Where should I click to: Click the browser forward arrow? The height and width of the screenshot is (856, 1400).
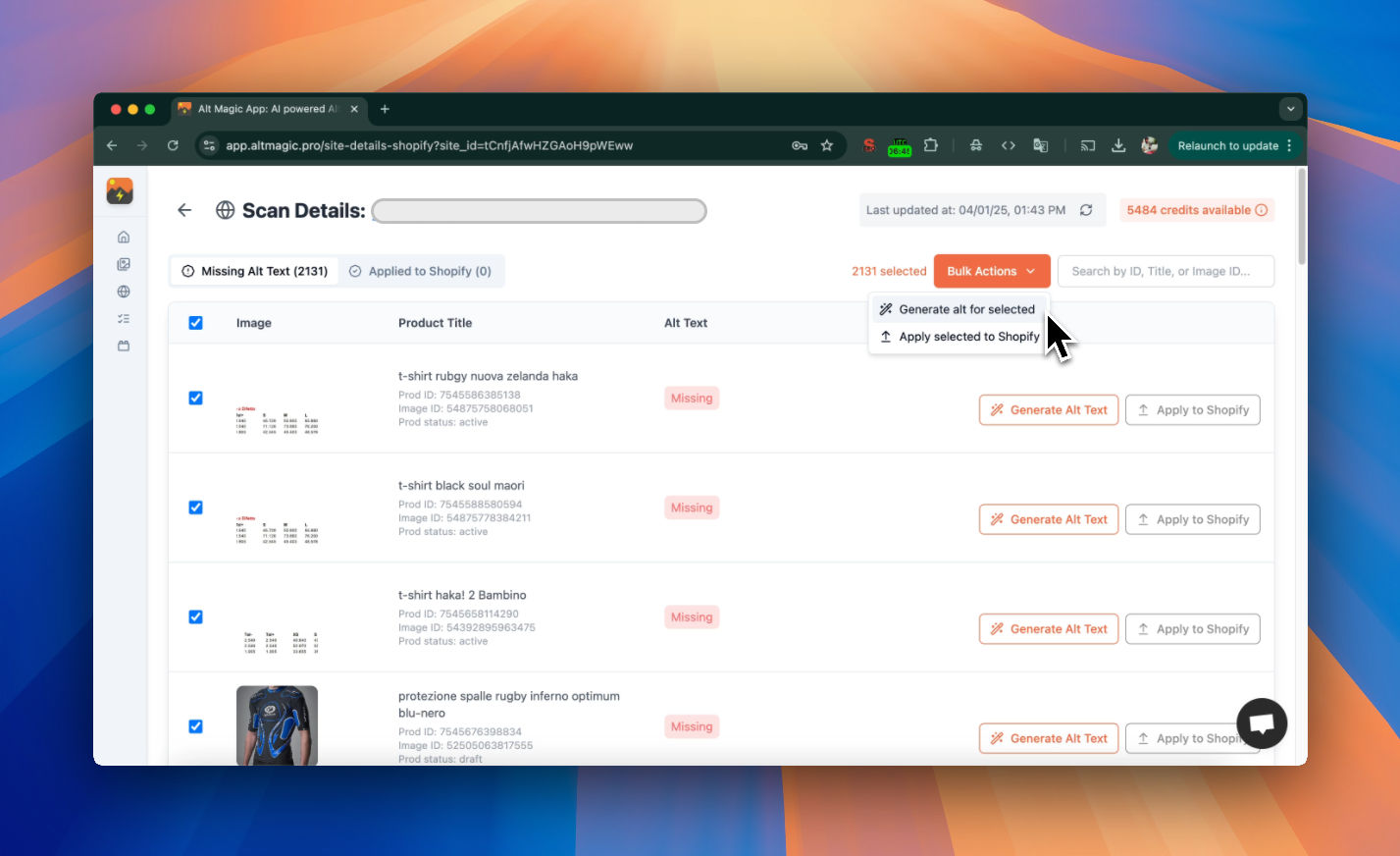[142, 145]
